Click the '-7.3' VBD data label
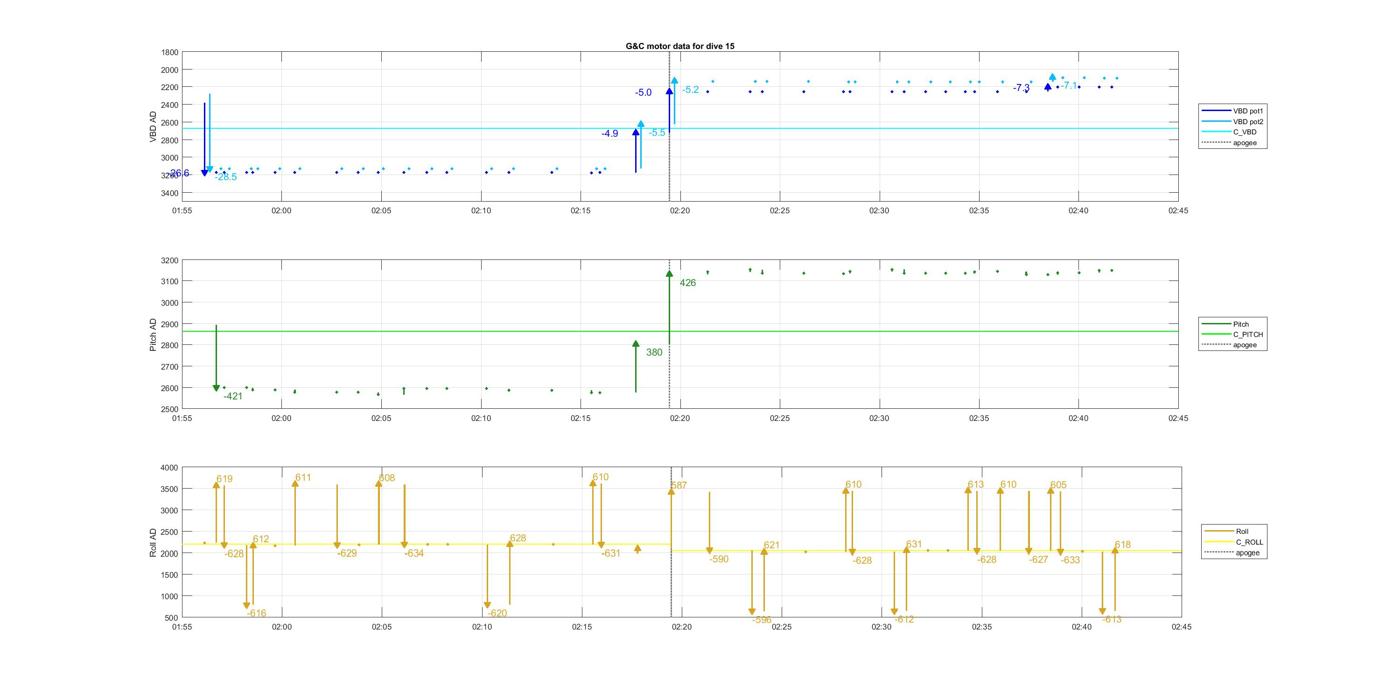The height and width of the screenshot is (693, 1400). [x=1021, y=88]
